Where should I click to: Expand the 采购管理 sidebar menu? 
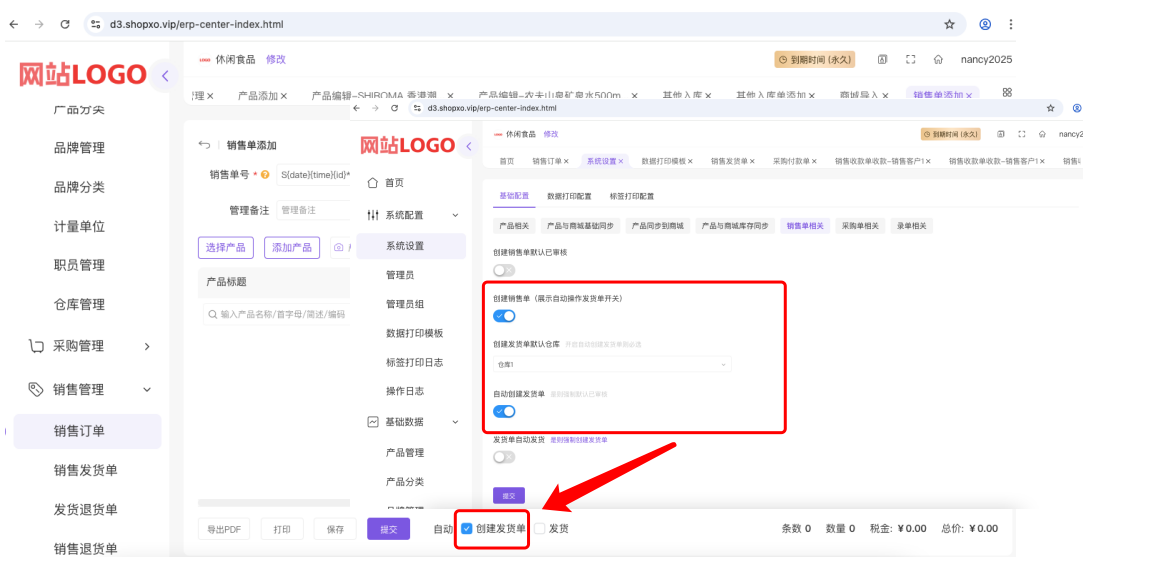click(x=88, y=346)
